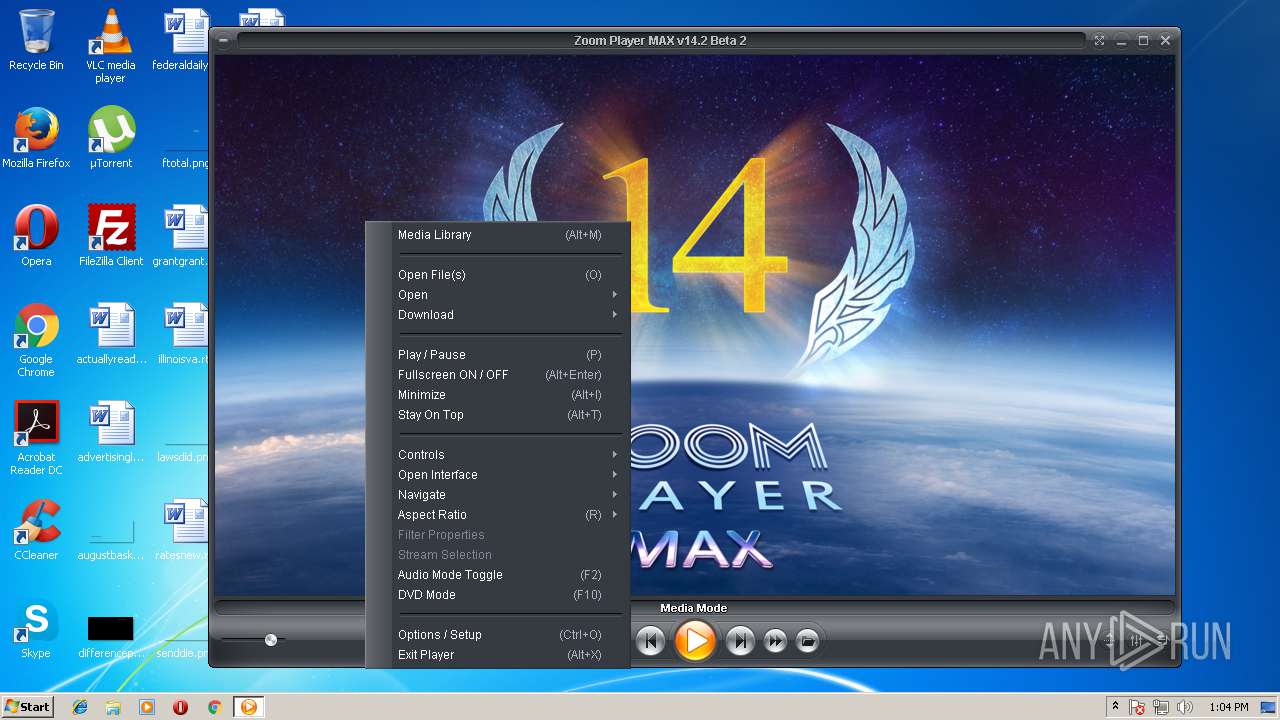
Task: Skip to previous track button
Action: pos(650,641)
